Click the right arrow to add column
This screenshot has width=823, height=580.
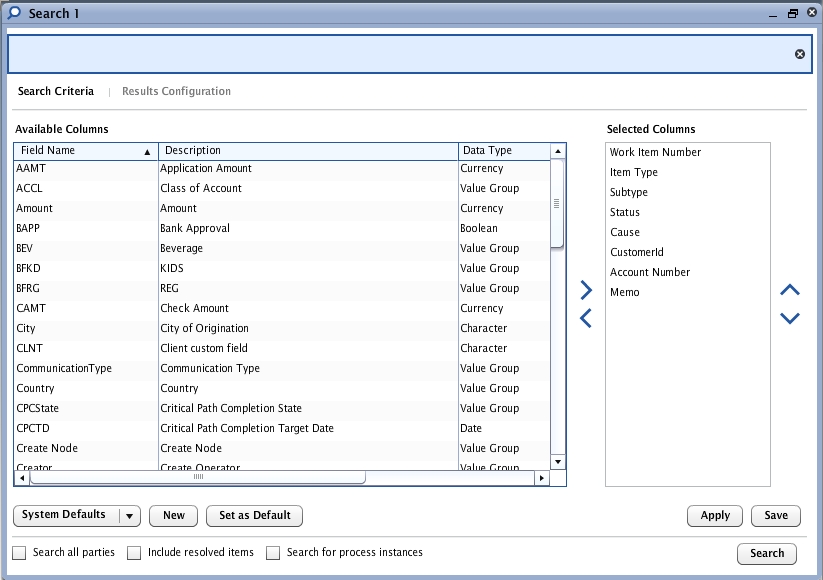pyautogui.click(x=586, y=290)
